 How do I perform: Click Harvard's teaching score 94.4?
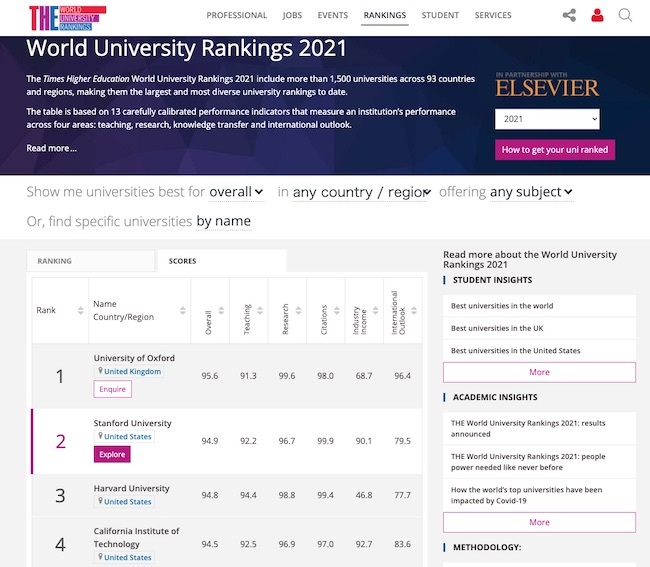tap(248, 495)
